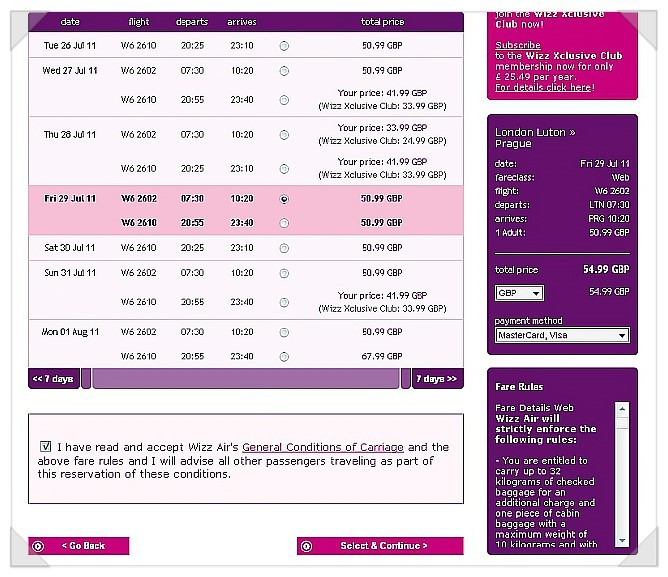668x577 pixels.
Task: Click the date column header
Action: [x=70, y=22]
